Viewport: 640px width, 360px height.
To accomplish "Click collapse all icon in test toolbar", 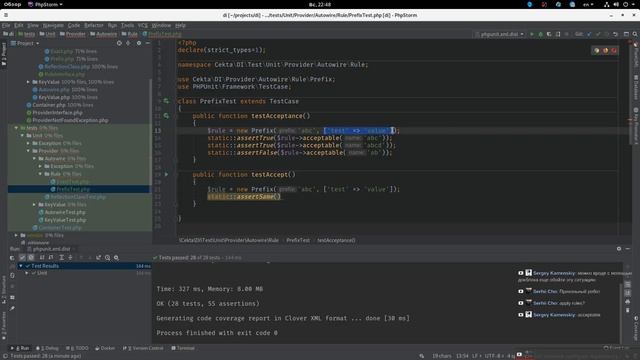I will tap(70, 258).
